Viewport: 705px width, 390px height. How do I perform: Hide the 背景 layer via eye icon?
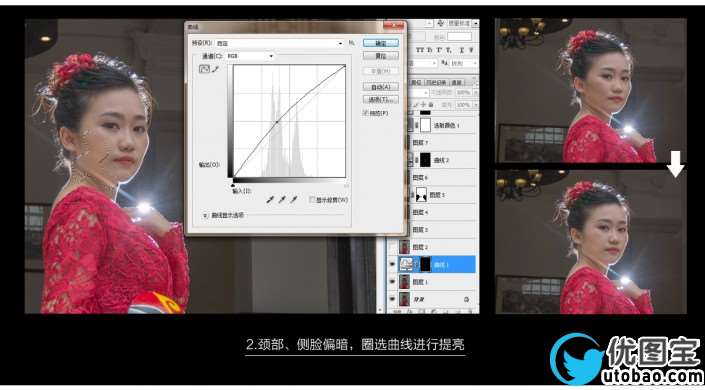392,299
